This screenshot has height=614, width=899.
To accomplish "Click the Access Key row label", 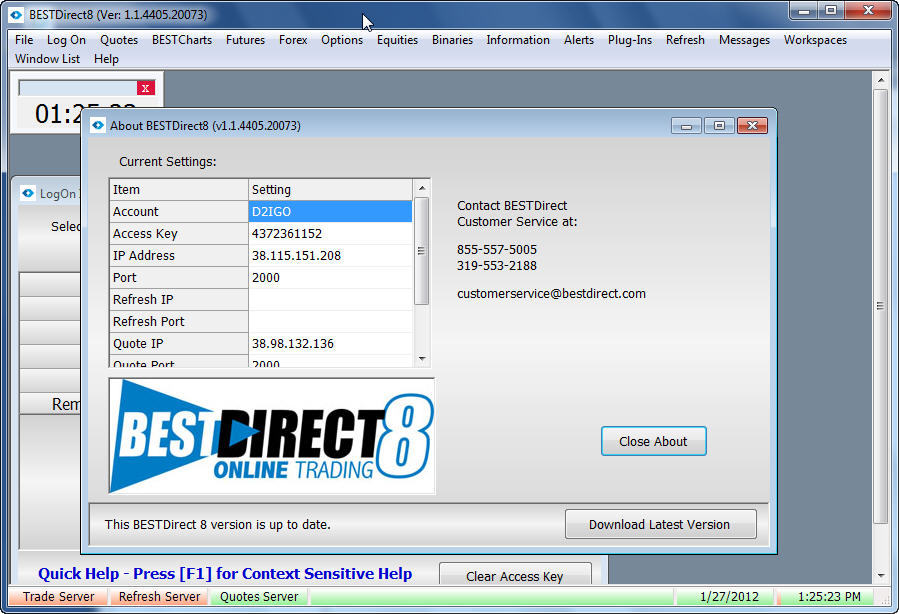I will coord(178,233).
